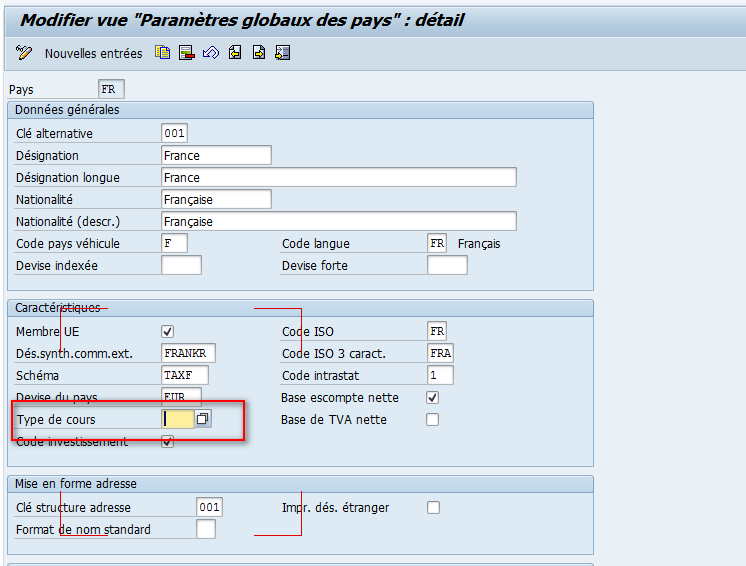
Task: Focus the Format de nom standard field
Action: (x=205, y=529)
